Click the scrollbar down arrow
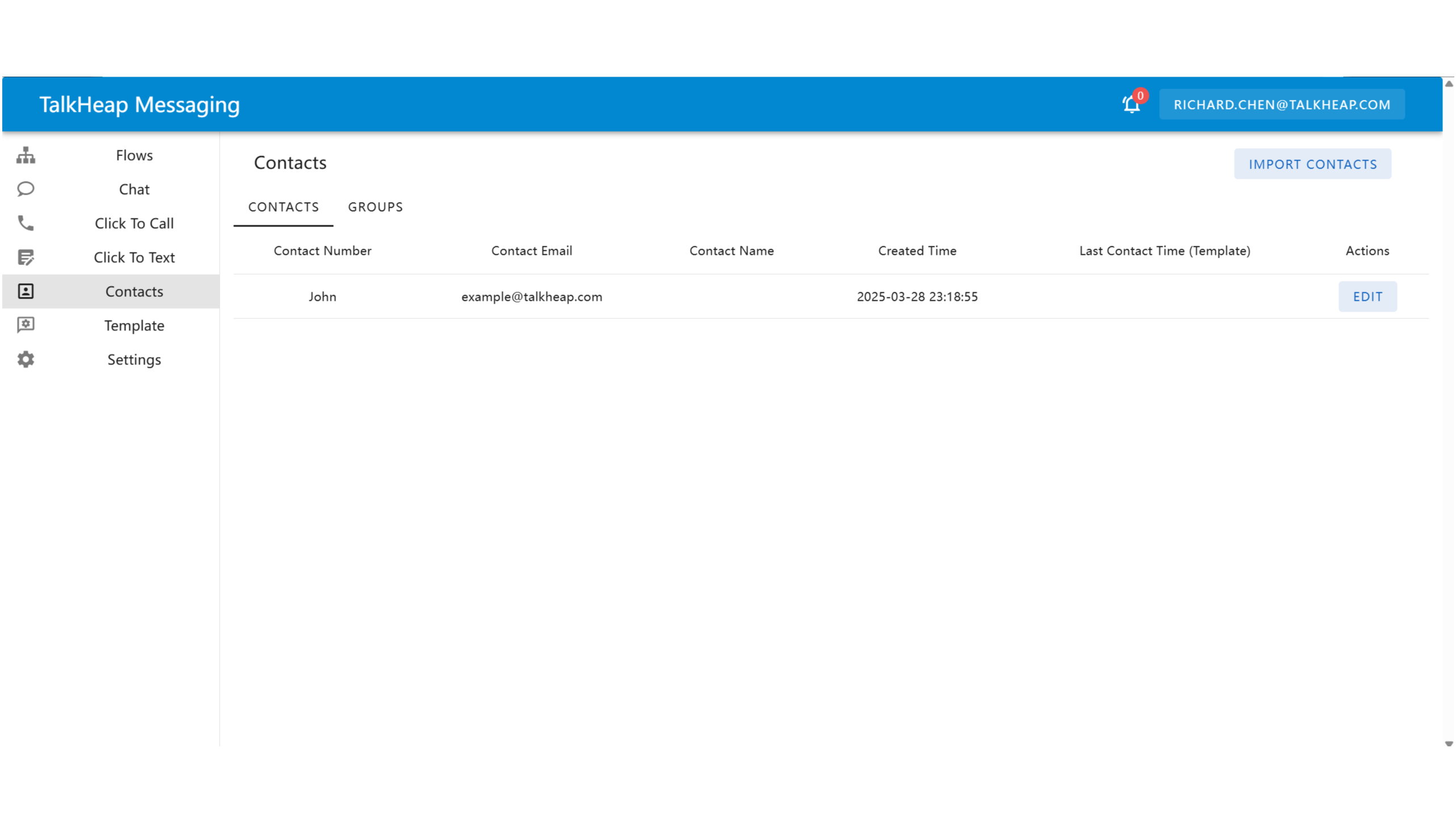1456x819 pixels. [1449, 744]
